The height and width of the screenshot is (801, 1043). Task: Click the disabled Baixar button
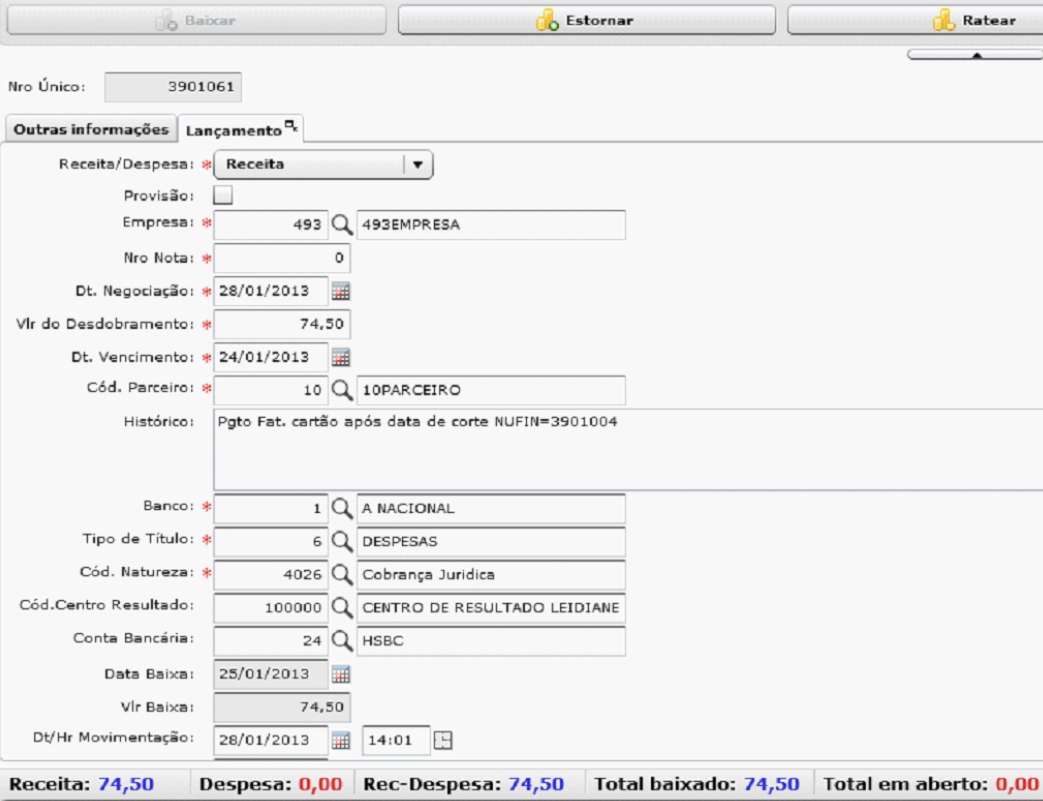coord(196,20)
